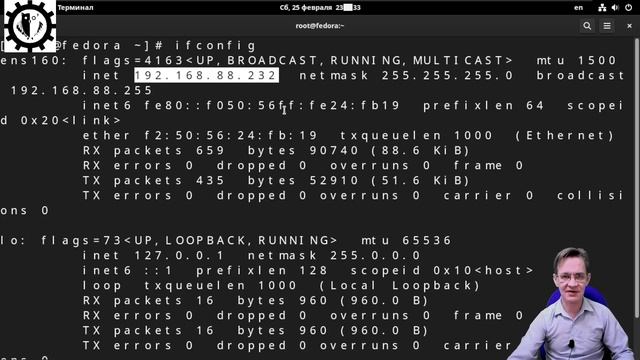640x360 pixels.
Task: Open the Терминал app menu in top bar
Action: 76,7
